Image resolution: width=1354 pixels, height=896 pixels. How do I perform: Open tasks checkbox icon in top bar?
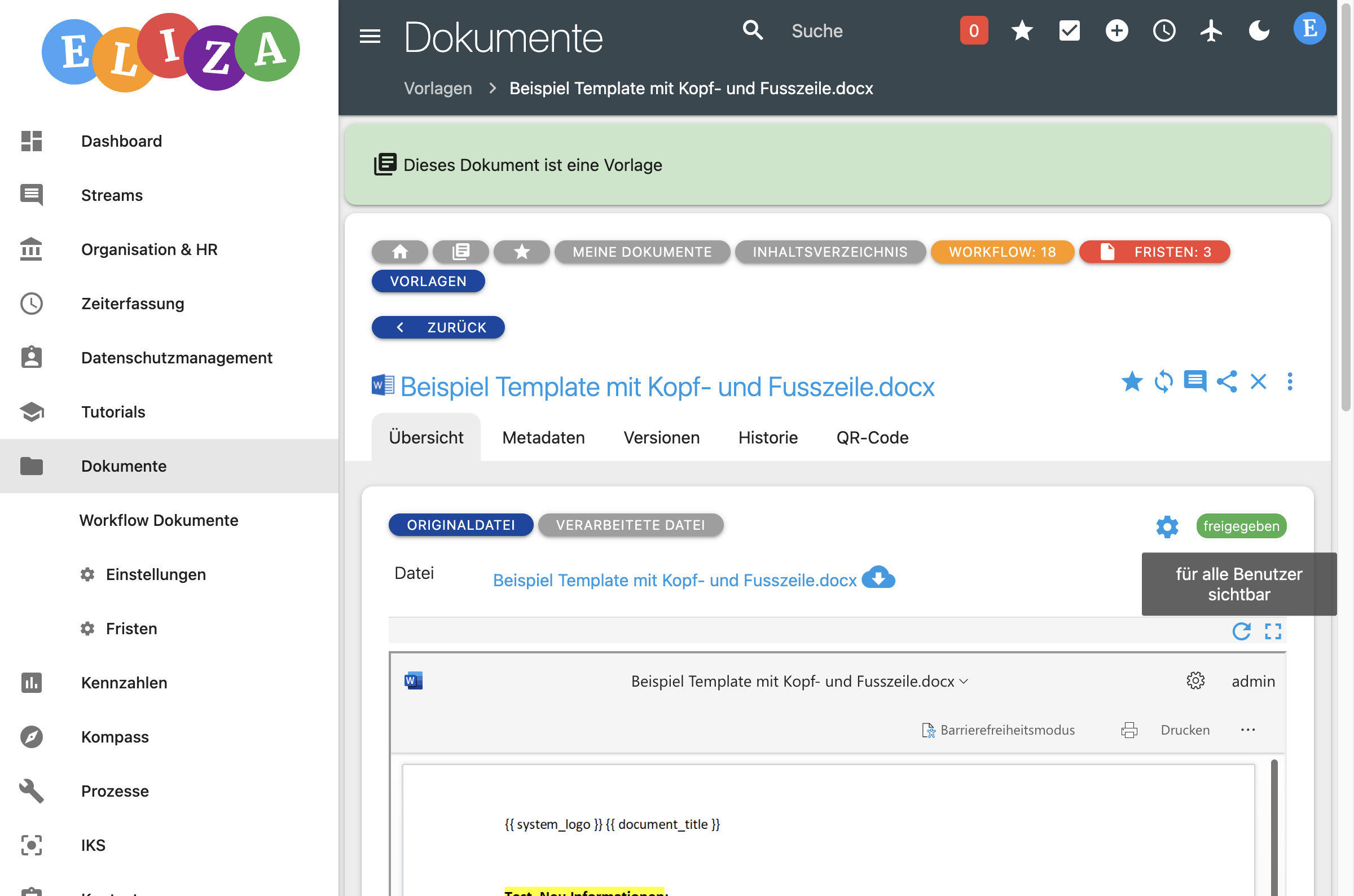click(x=1069, y=30)
